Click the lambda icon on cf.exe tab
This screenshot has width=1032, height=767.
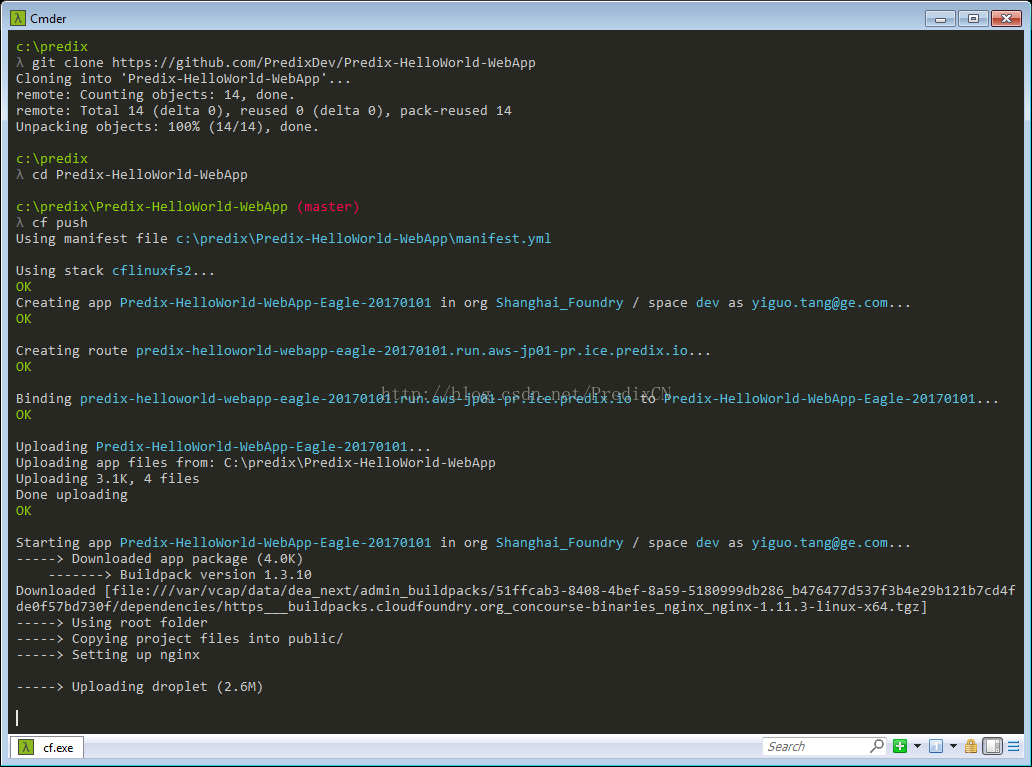tap(26, 747)
